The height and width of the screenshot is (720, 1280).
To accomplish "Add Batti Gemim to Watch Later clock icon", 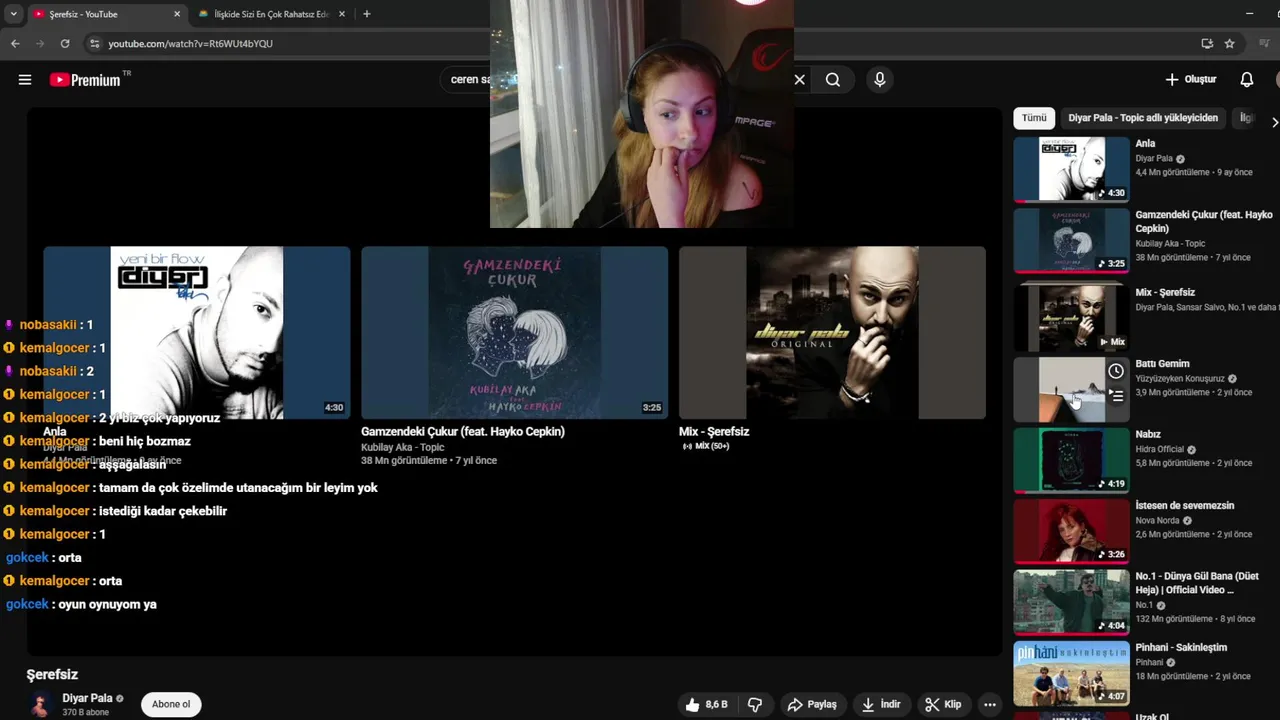I will [x=1116, y=371].
